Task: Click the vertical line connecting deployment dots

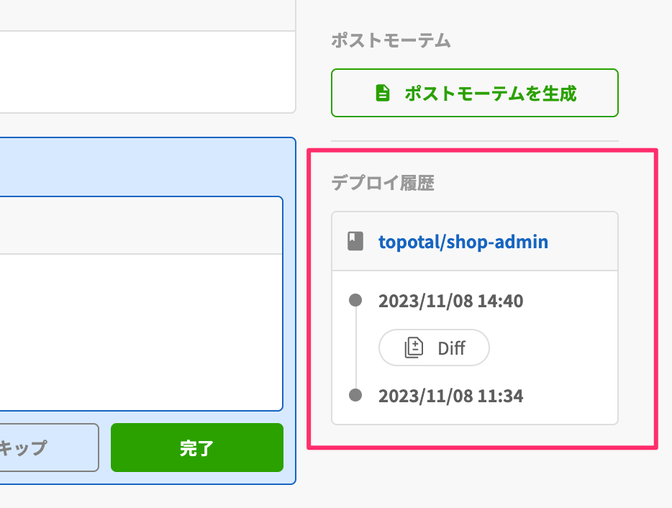Action: 356,347
